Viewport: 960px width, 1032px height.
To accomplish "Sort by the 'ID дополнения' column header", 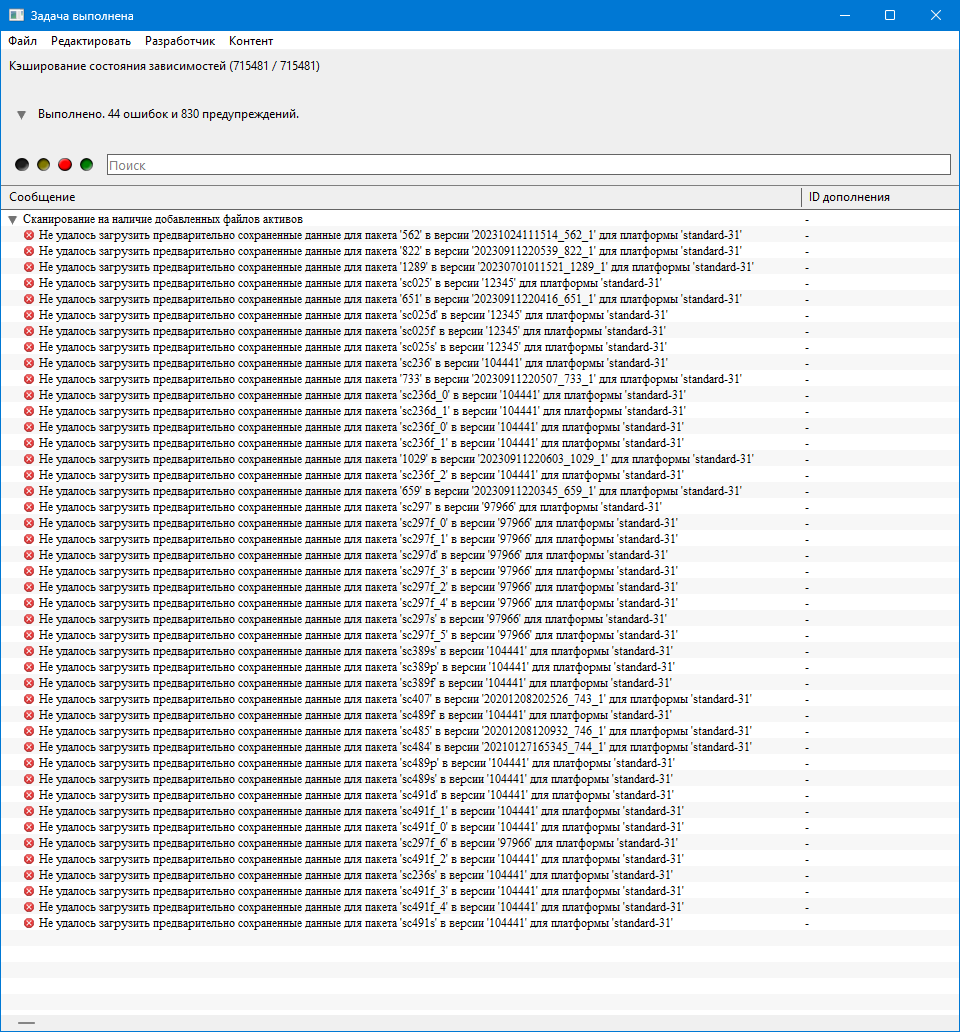I will pos(880,197).
